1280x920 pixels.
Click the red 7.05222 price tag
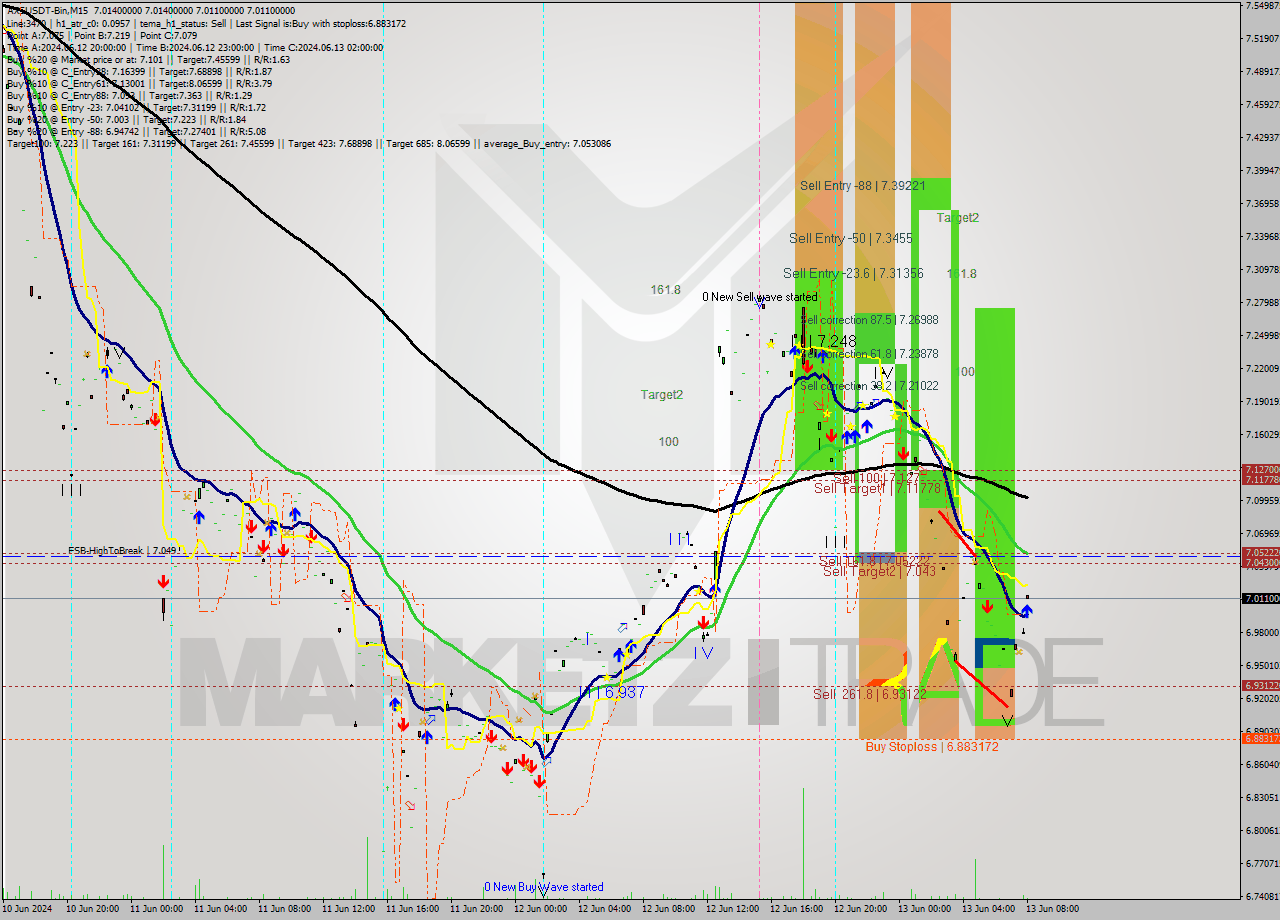[1260, 553]
